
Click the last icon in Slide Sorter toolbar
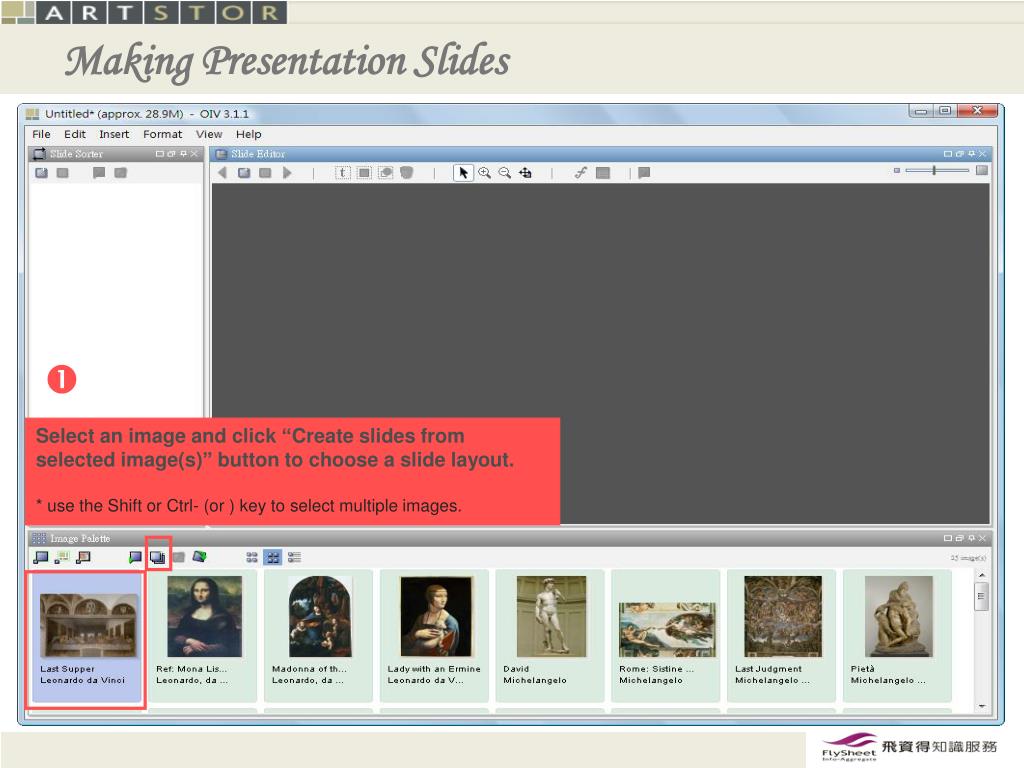click(120, 173)
